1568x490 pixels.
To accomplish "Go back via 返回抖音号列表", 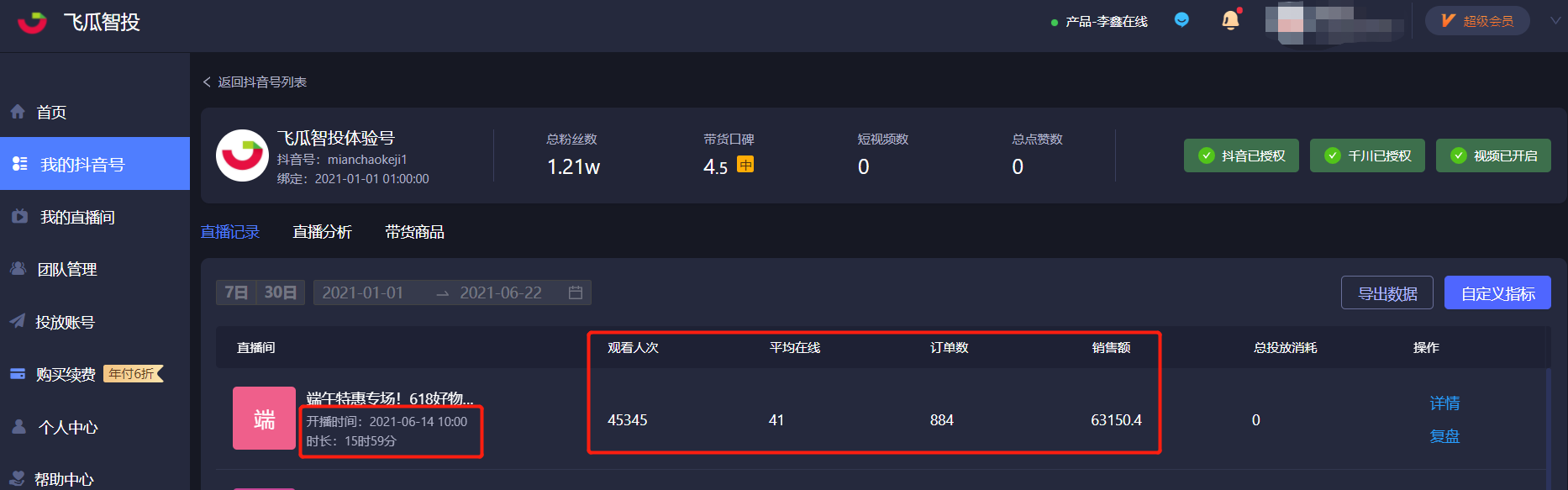I will click(255, 82).
